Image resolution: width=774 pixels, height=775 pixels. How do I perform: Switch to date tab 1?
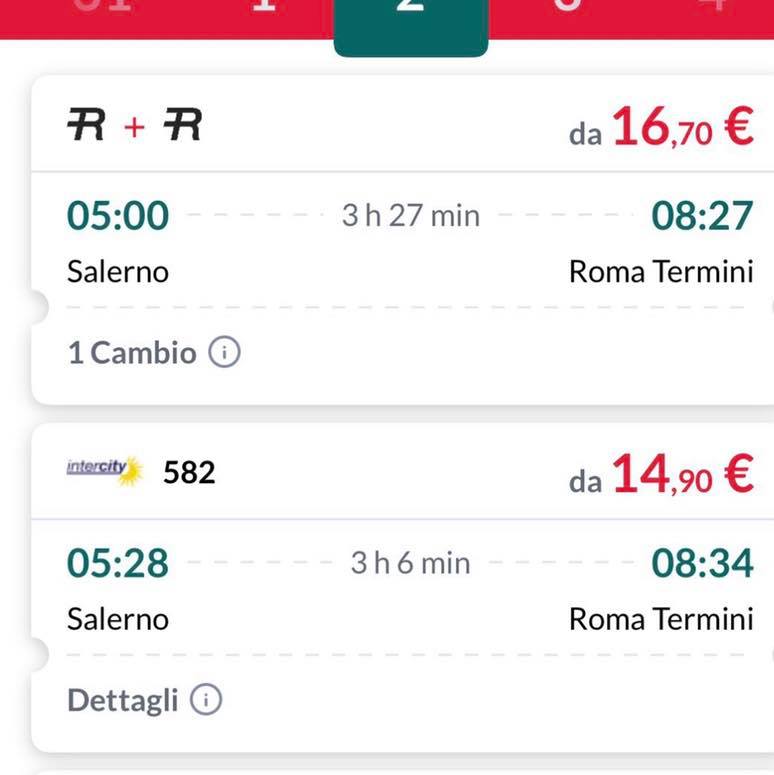(x=264, y=10)
